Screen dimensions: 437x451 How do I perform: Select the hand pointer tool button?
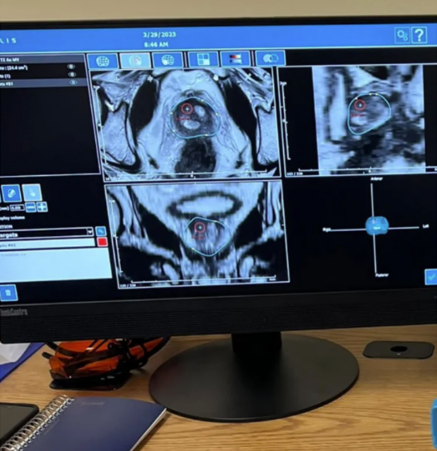click(32, 192)
